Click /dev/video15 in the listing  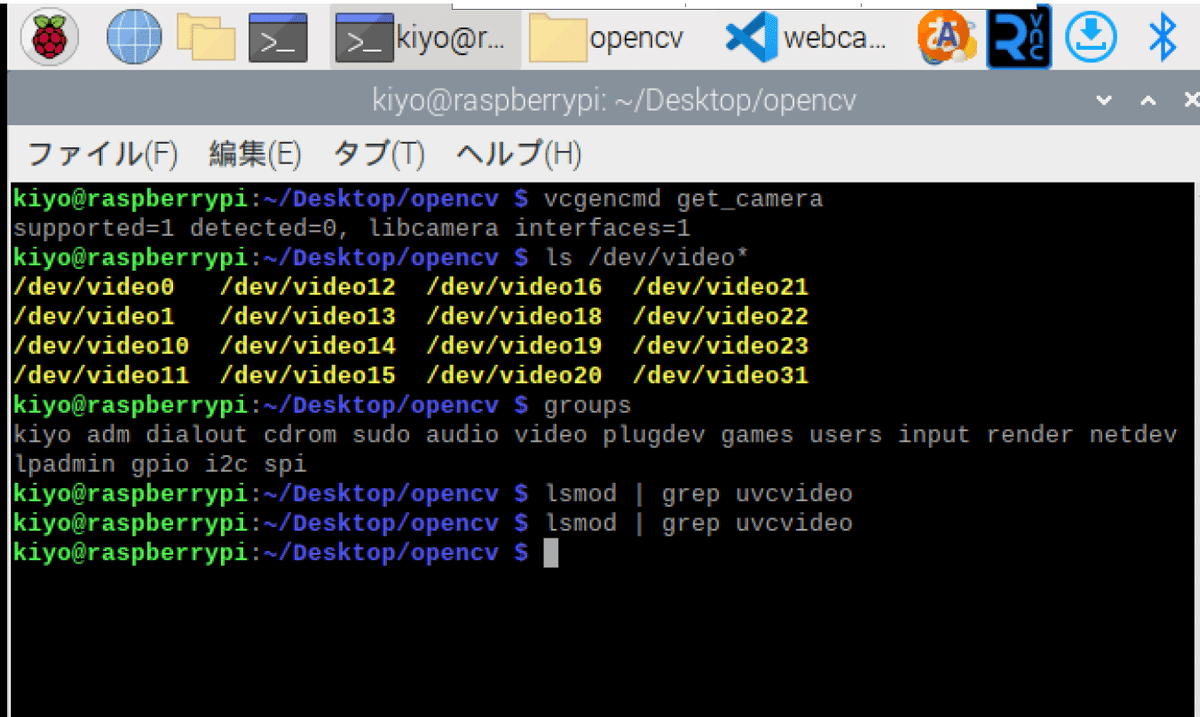[x=308, y=376]
